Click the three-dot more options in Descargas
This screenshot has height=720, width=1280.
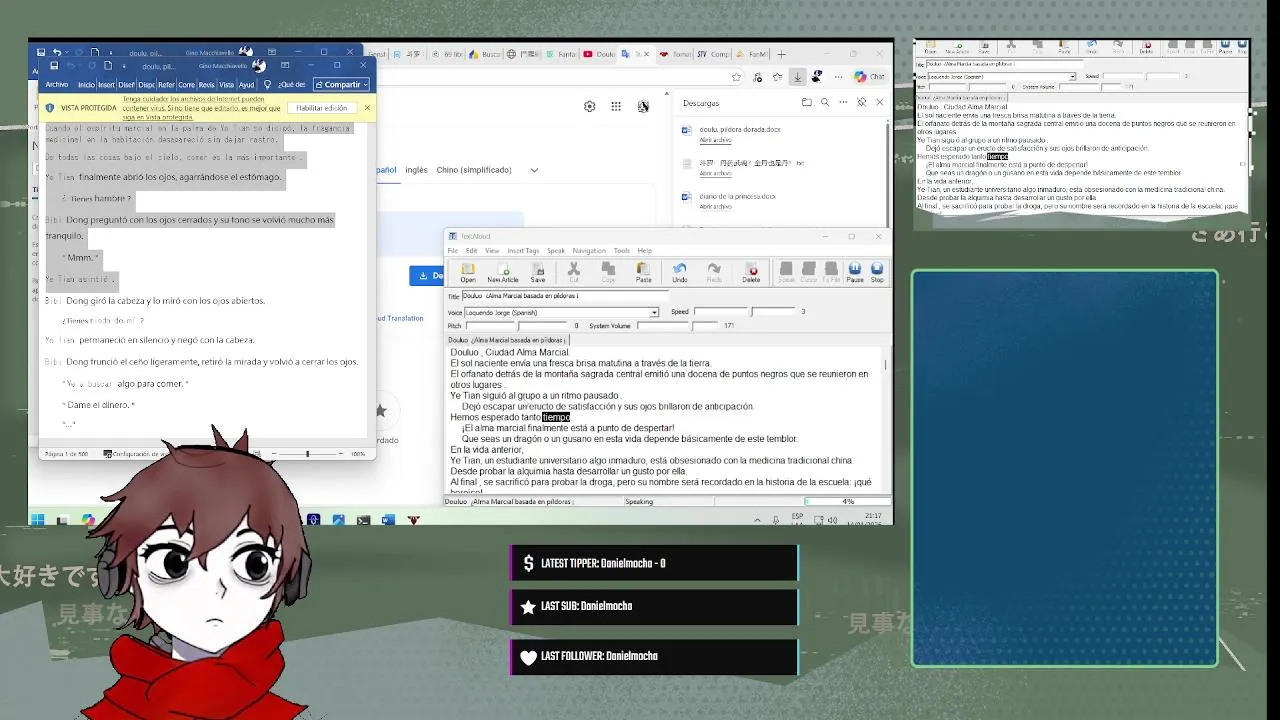click(x=843, y=102)
